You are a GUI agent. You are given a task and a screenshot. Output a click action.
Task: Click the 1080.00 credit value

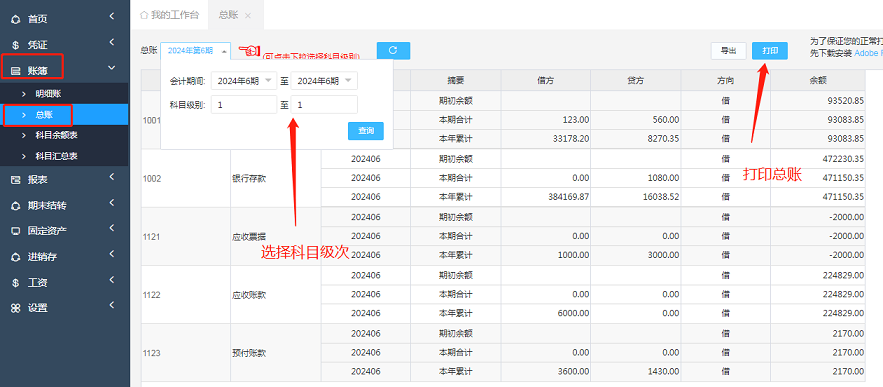[x=663, y=178]
